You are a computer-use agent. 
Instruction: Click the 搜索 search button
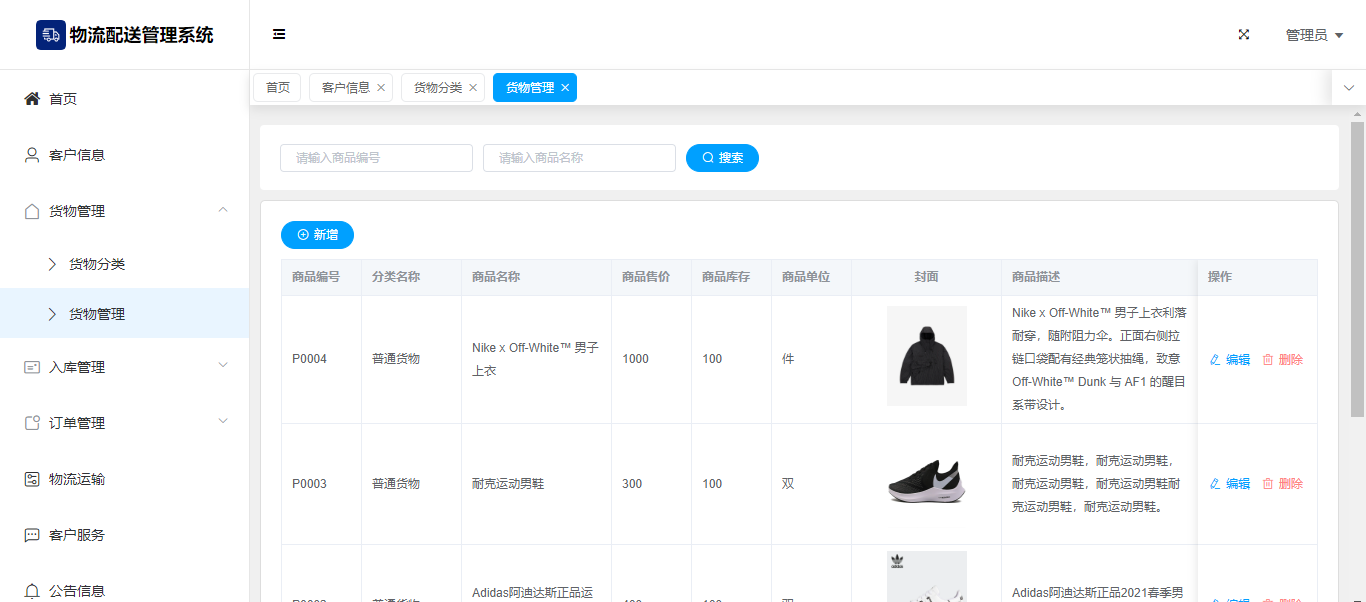722,158
